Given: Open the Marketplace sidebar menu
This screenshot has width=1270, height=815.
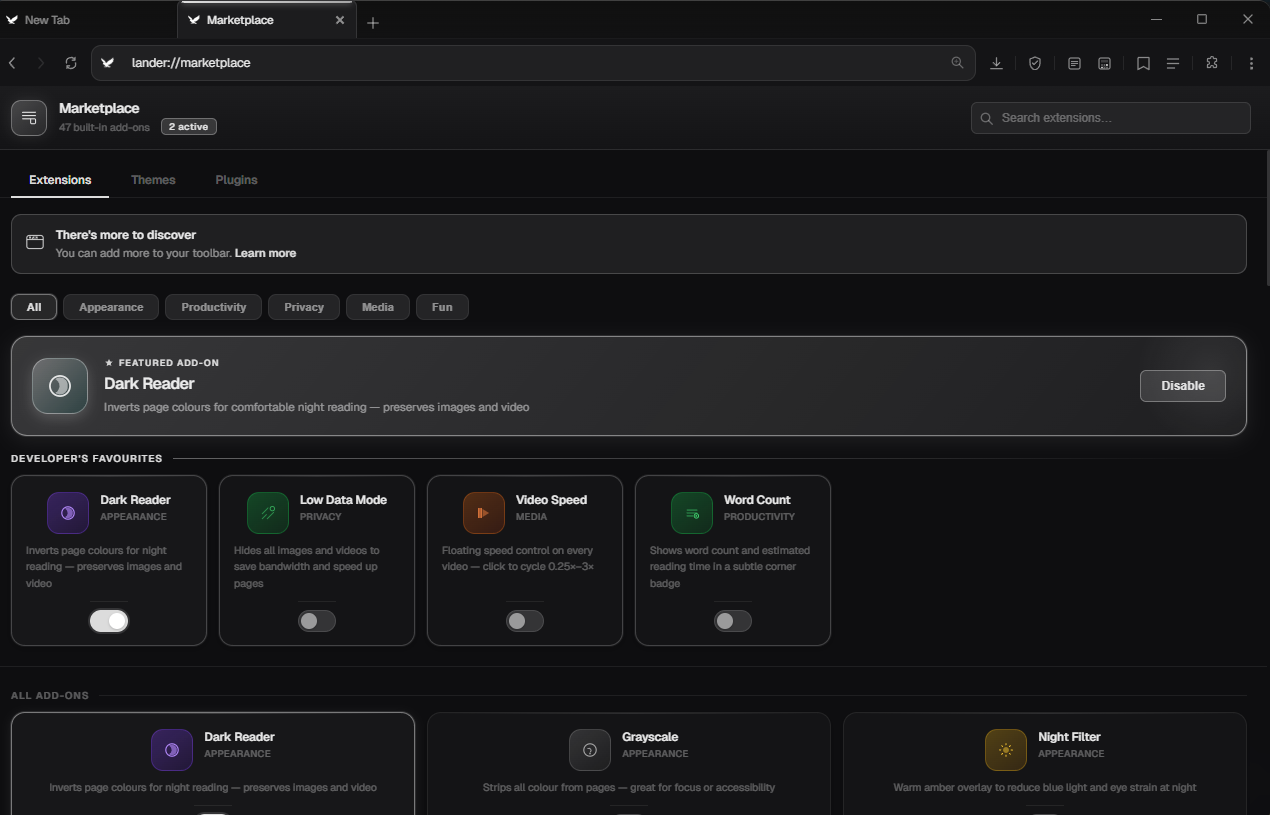Looking at the screenshot, I should tap(29, 117).
